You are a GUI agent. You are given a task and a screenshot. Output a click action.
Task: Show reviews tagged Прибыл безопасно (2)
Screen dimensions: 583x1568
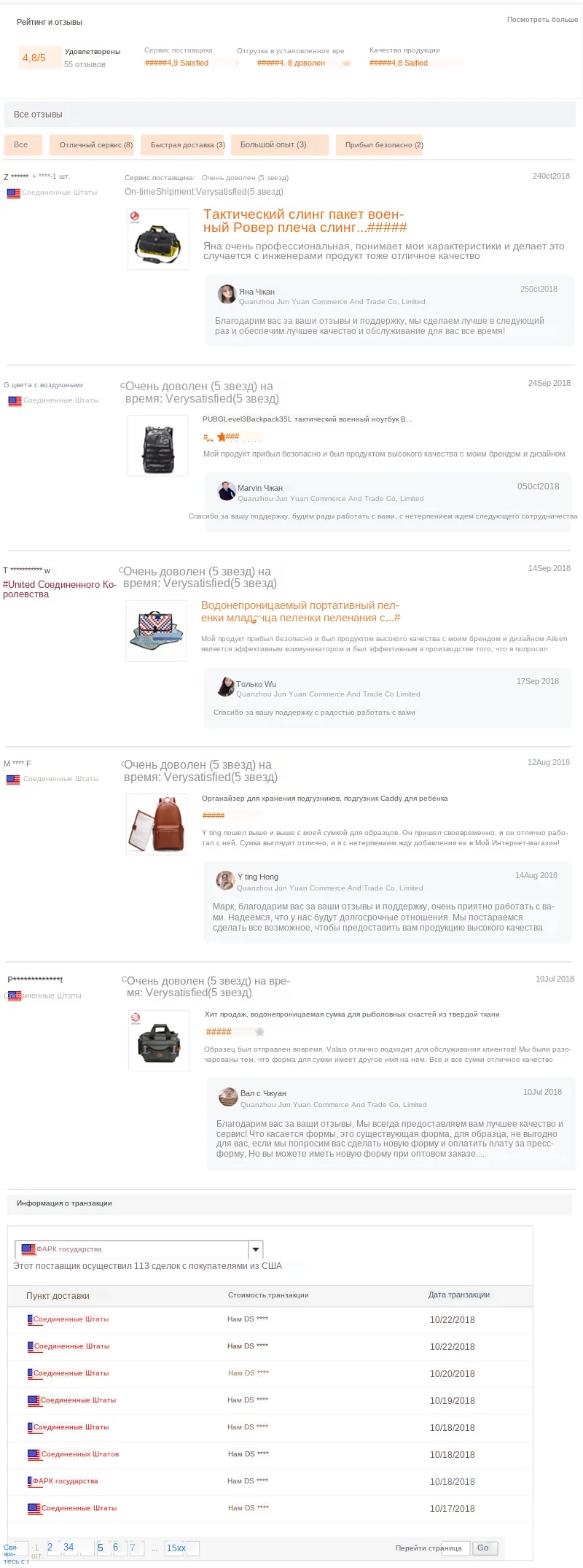click(x=380, y=145)
